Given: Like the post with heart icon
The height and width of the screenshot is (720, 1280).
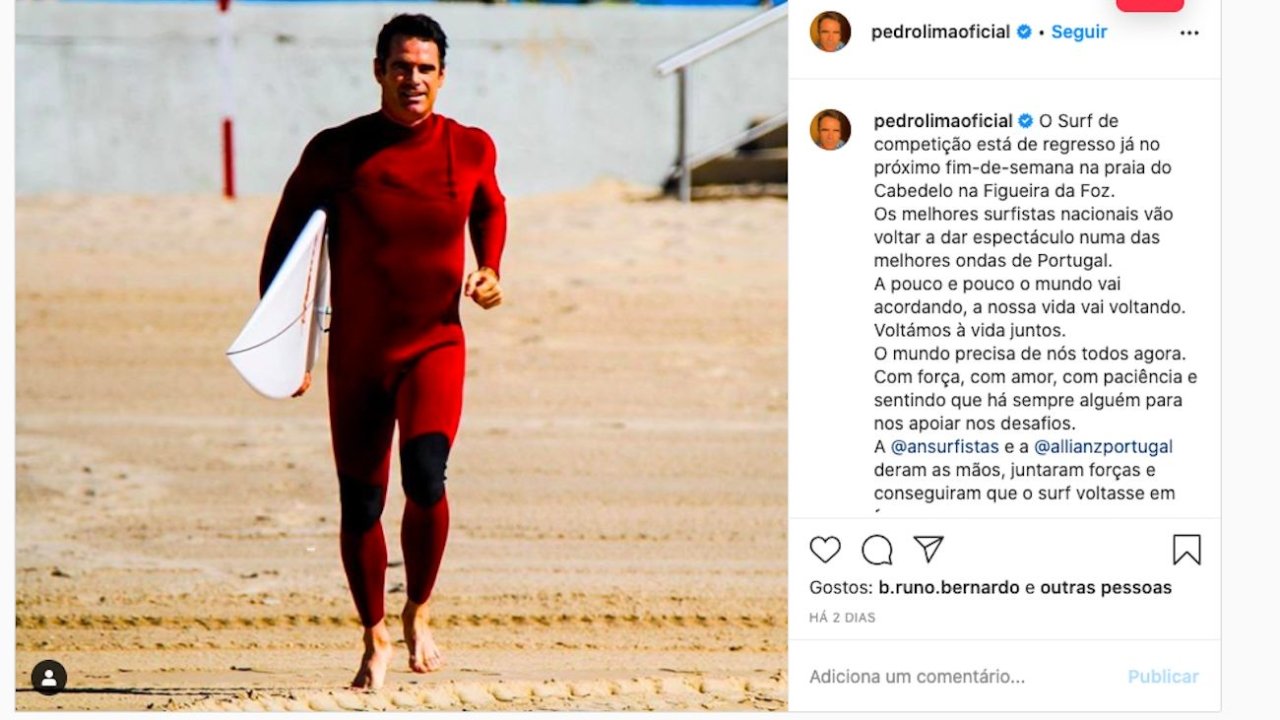Looking at the screenshot, I should coord(825,549).
